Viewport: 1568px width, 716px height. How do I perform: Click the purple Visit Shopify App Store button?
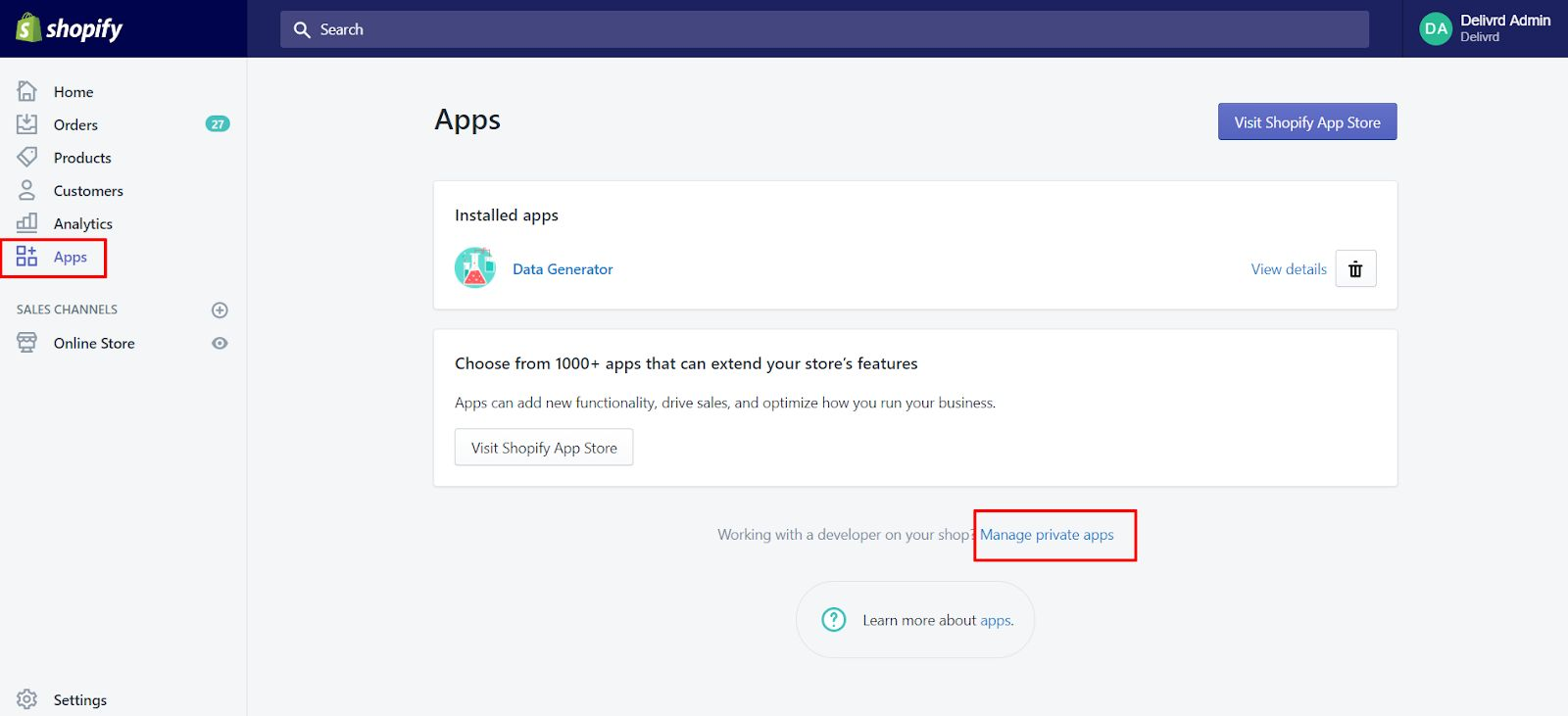pos(1307,121)
